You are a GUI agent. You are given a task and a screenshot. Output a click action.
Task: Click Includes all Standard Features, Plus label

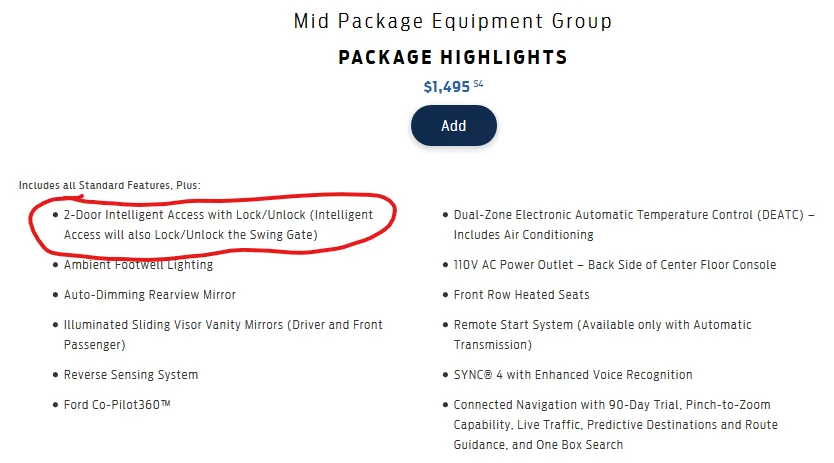(x=110, y=185)
